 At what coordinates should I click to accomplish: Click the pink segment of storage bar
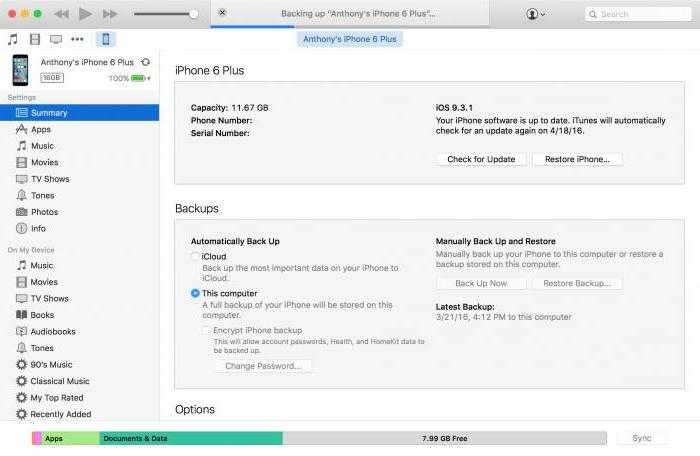click(x=37, y=439)
